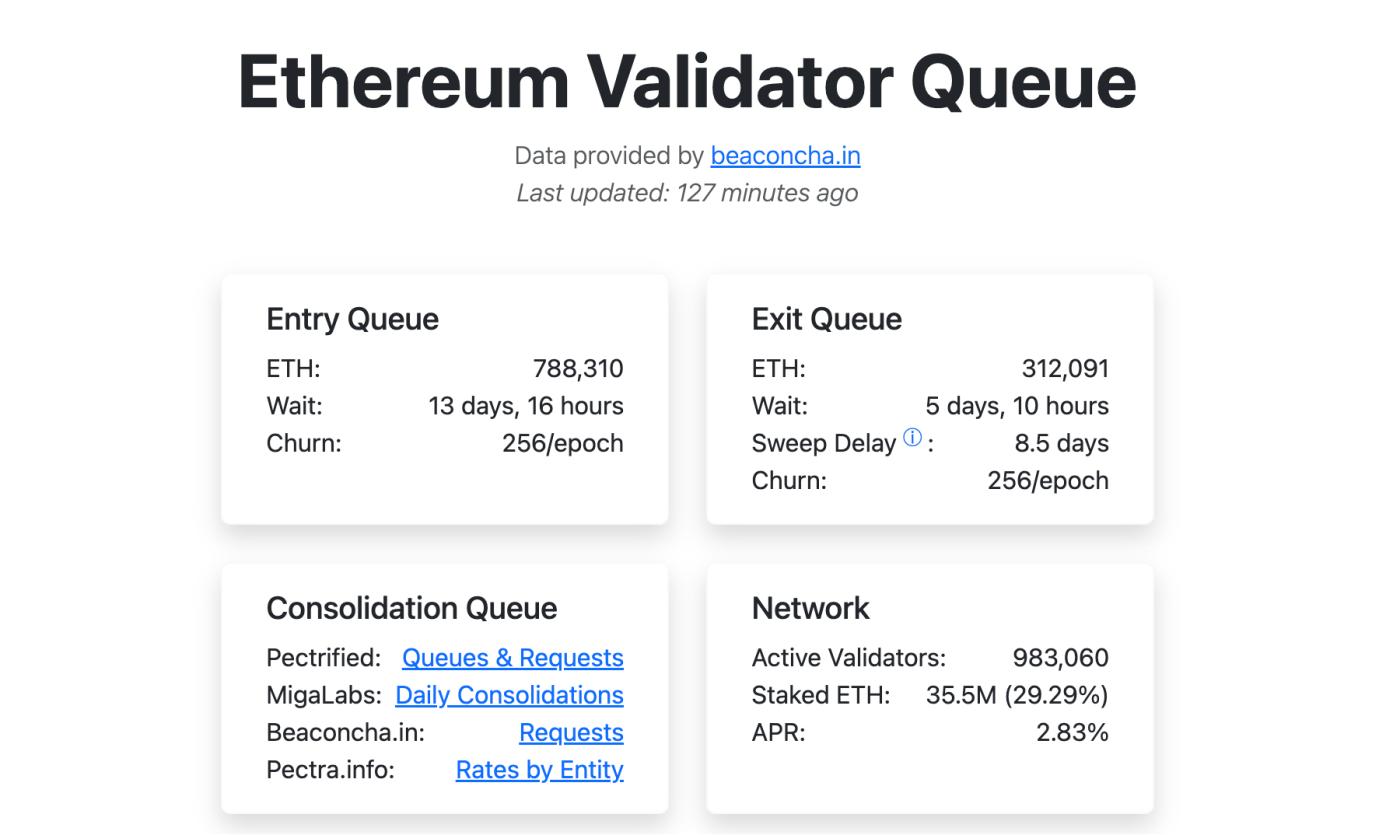Click the Sweep Delay info icon
This screenshot has height=835, width=1400.
(x=912, y=438)
